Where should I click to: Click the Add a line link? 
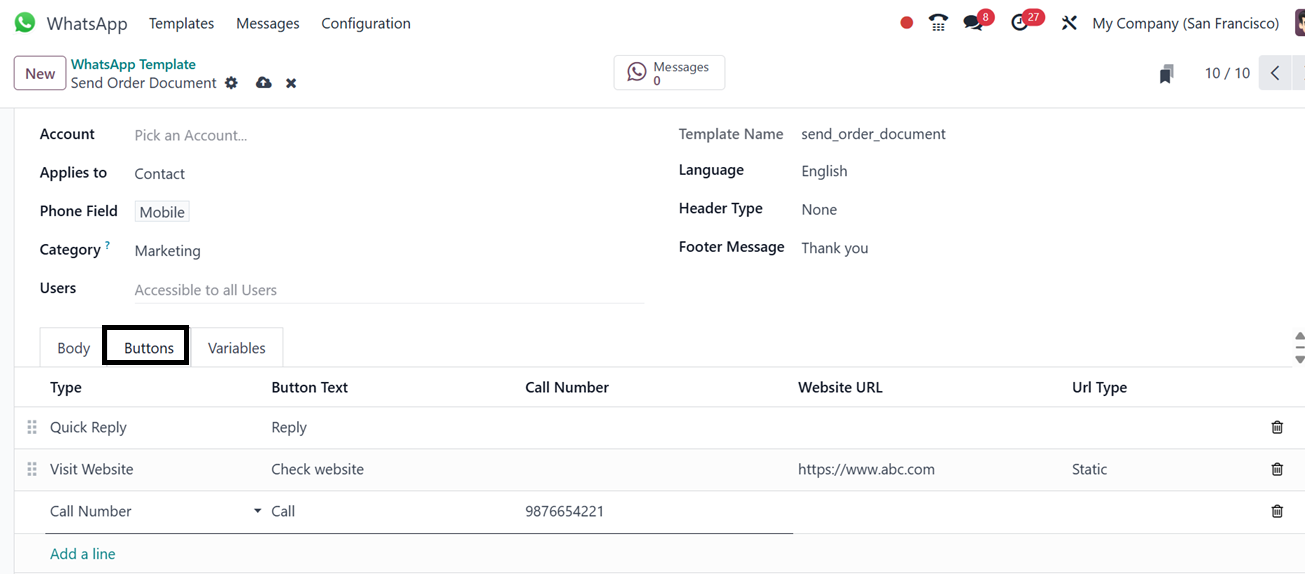point(83,554)
